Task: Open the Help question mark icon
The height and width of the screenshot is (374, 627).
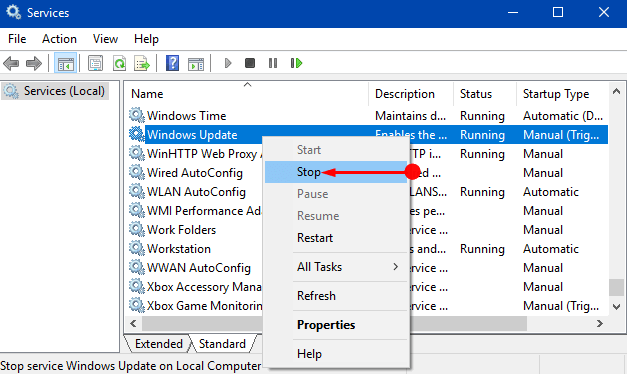Action: click(x=172, y=63)
